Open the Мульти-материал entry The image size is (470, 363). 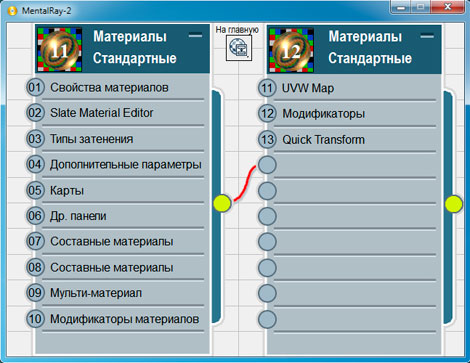point(96,293)
